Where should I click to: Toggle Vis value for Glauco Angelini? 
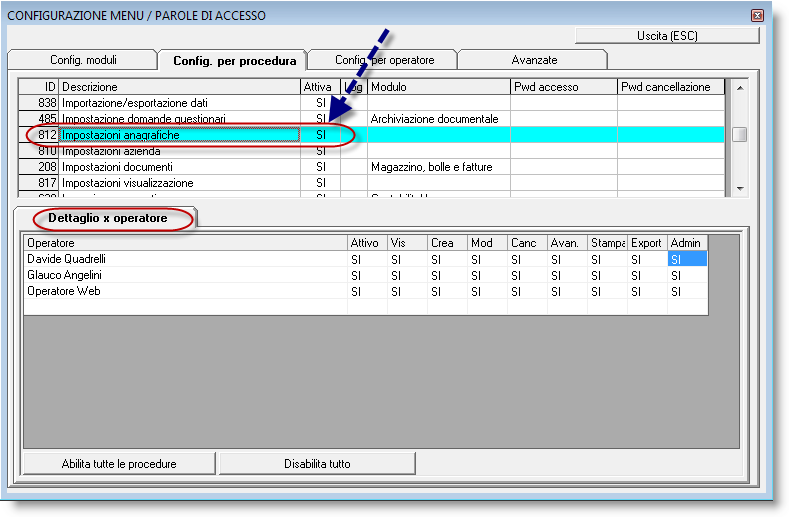(x=408, y=275)
